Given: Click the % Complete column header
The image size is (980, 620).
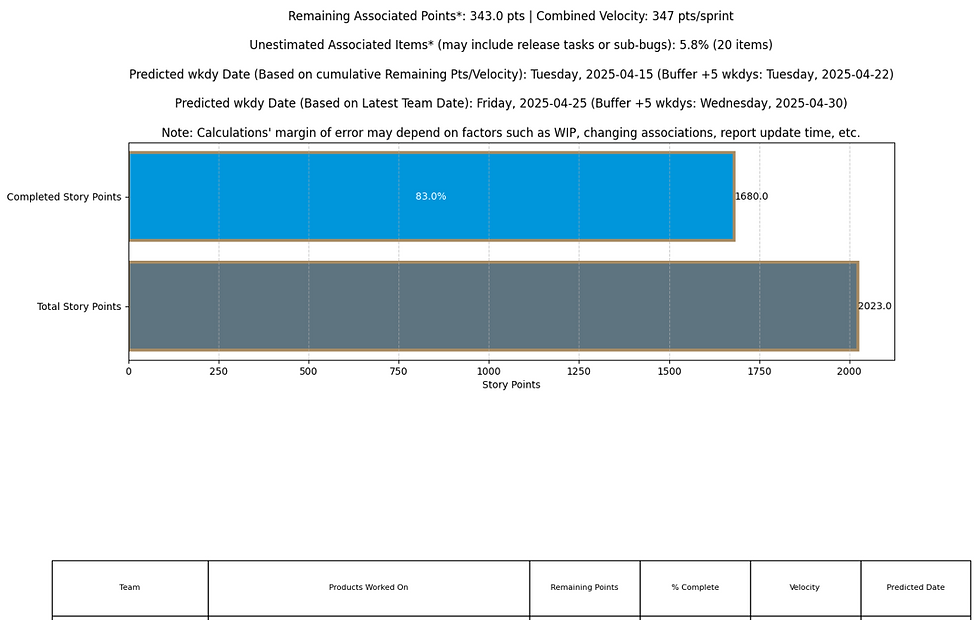Looking at the screenshot, I should (x=695, y=588).
